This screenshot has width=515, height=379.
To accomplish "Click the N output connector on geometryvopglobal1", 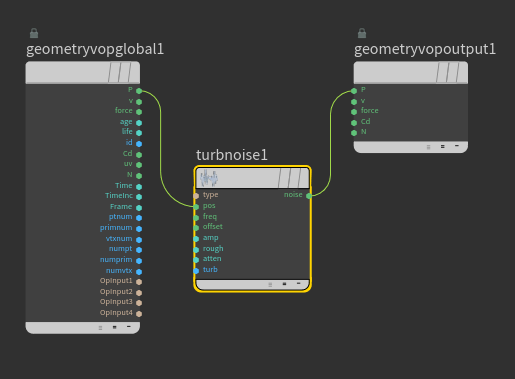I will tap(139, 176).
